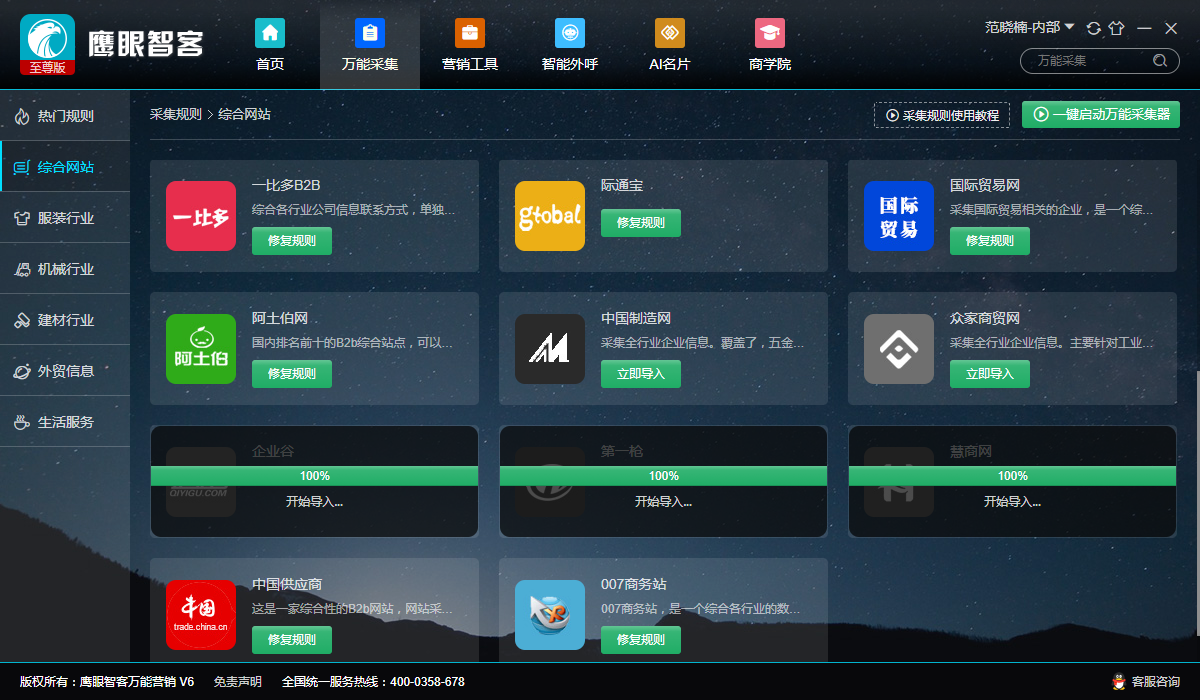The height and width of the screenshot is (700, 1200).
Task: Click 修复规则 for 际通宝
Action: tap(641, 223)
